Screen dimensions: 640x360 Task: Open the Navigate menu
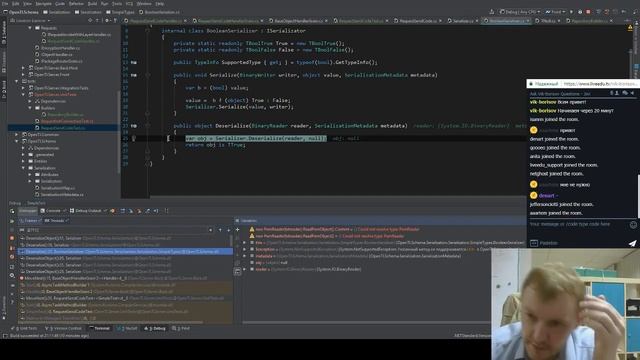click(x=43, y=4)
